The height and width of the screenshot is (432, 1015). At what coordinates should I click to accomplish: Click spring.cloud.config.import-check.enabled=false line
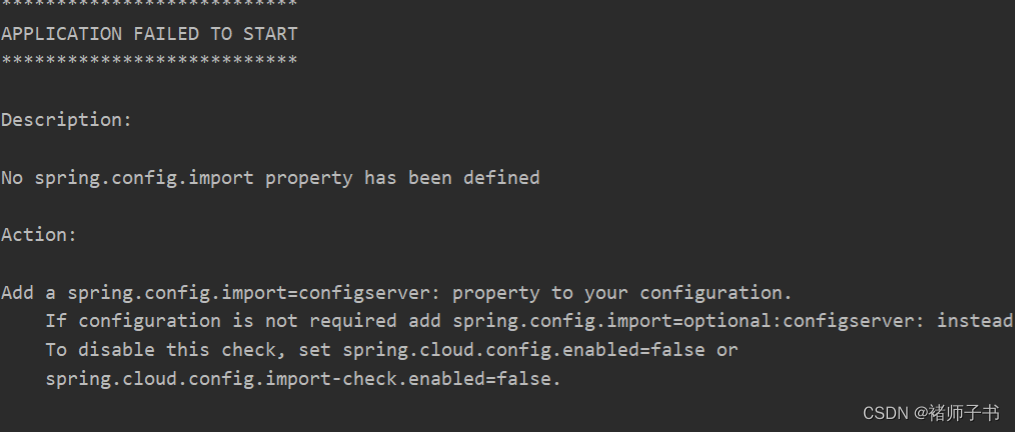[x=303, y=379]
